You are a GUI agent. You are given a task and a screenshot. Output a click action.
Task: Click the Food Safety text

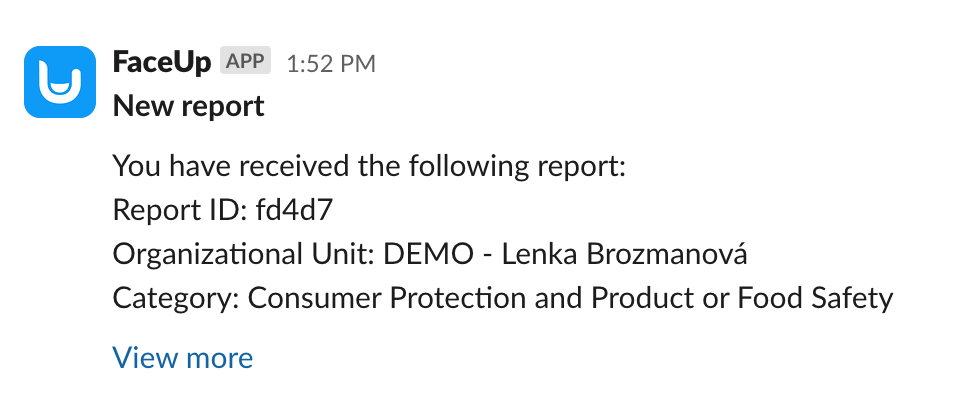click(x=815, y=298)
